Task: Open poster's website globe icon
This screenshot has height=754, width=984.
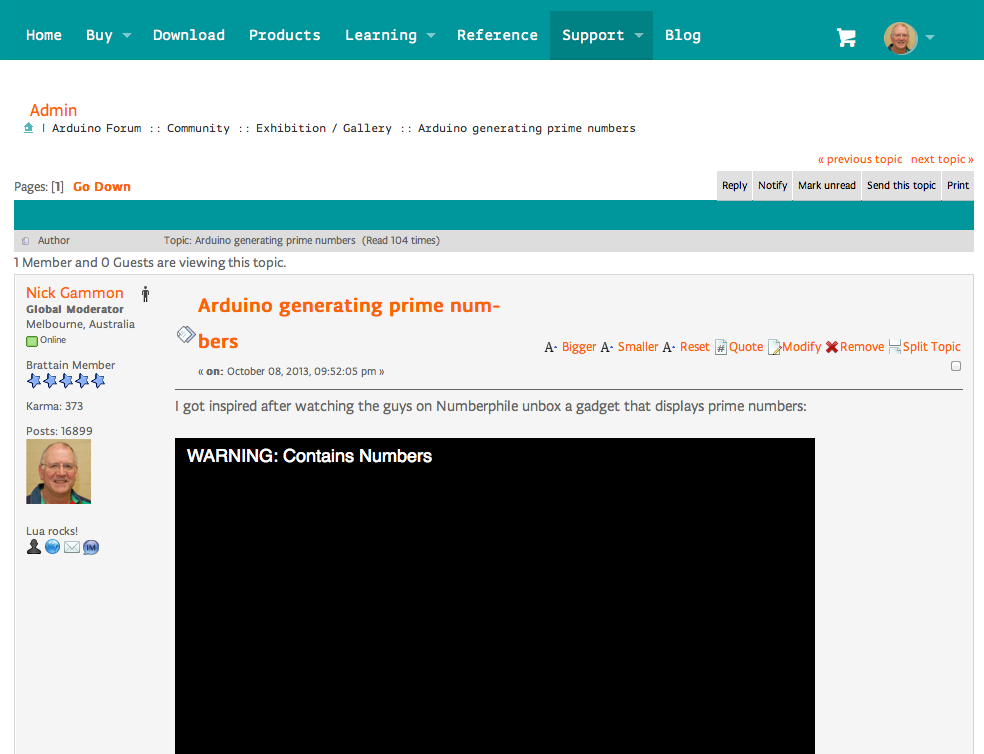Action: [x=53, y=547]
